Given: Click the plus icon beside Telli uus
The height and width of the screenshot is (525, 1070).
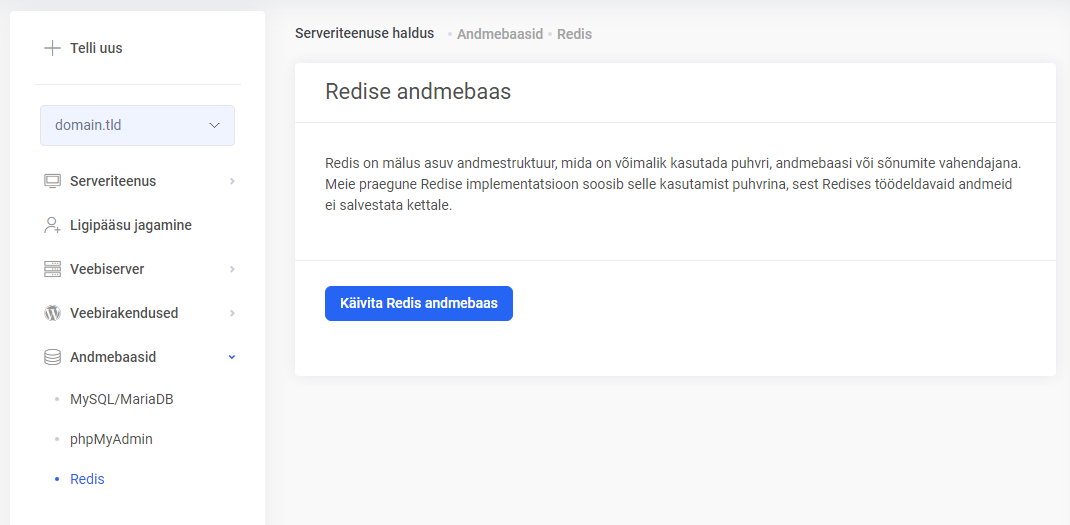Looking at the screenshot, I should [52, 48].
